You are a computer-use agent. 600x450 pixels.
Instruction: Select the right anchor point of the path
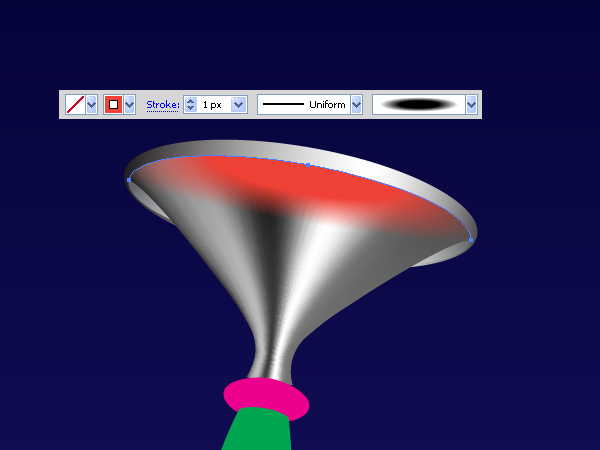(471, 240)
